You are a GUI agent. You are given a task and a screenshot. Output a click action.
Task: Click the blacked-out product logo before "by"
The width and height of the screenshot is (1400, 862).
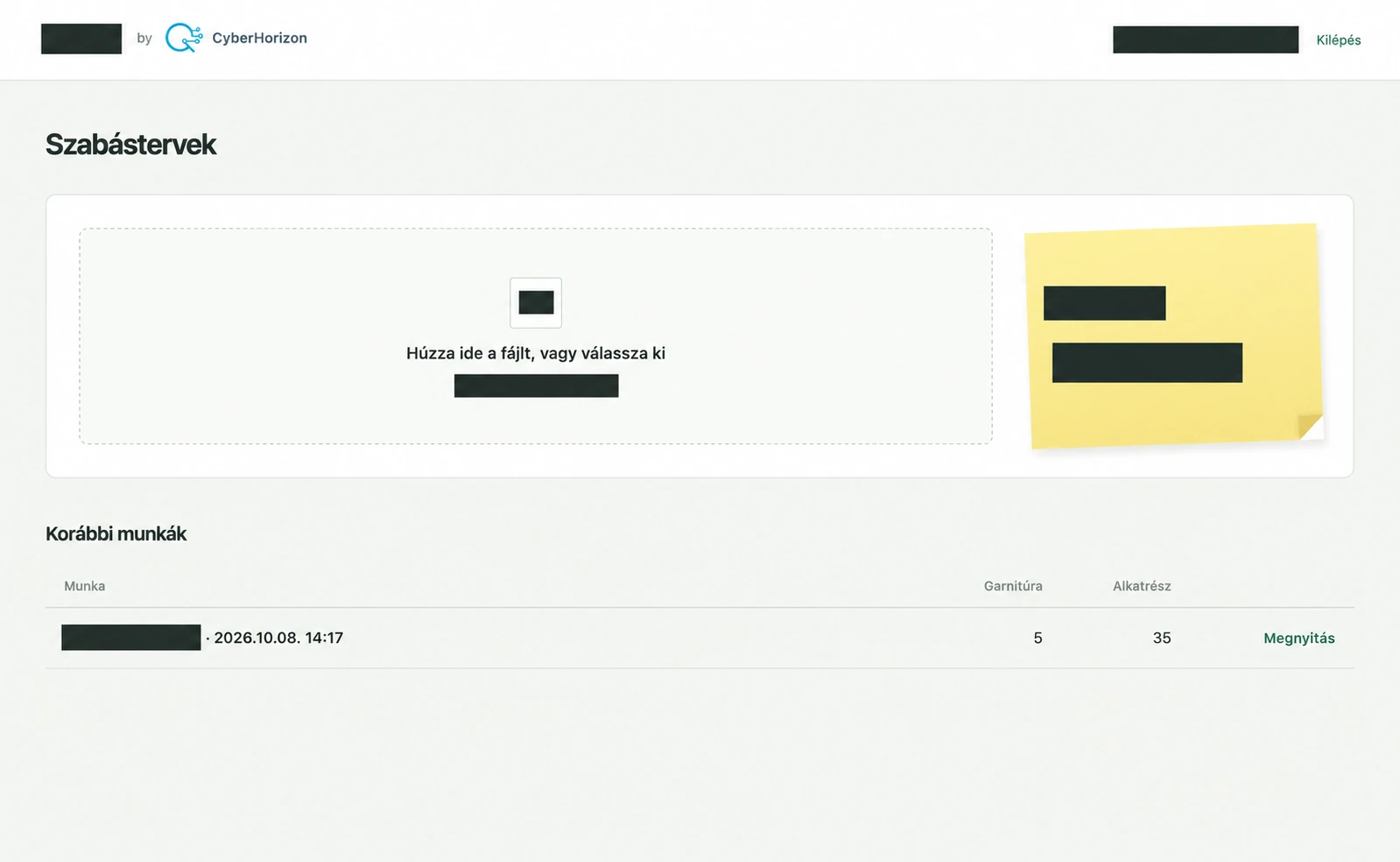81,39
